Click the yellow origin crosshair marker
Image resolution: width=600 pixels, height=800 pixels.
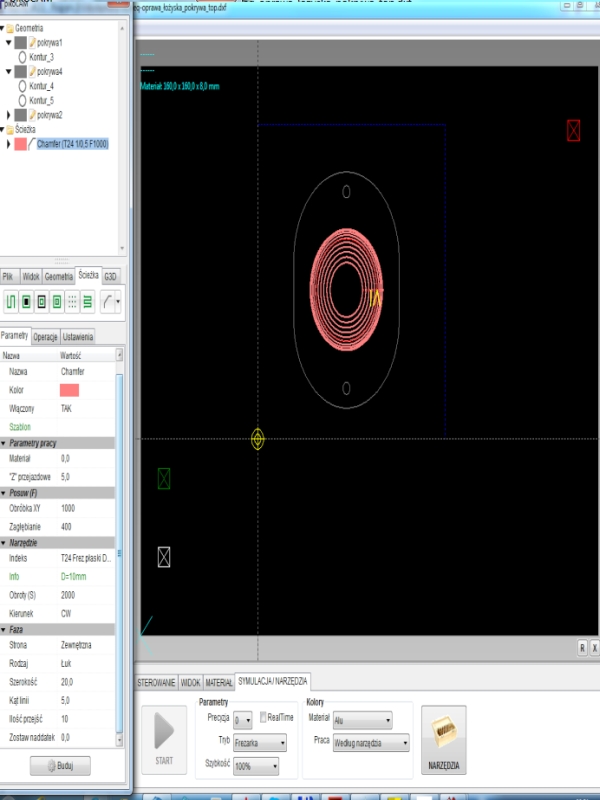[x=258, y=439]
